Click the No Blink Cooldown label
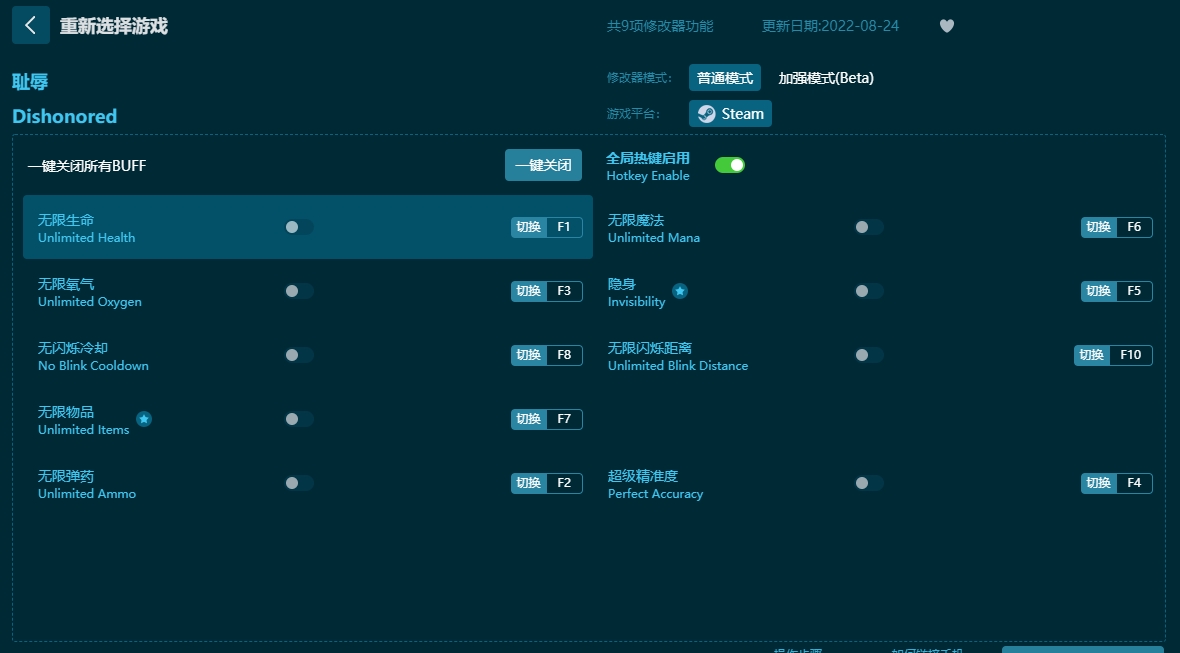 tap(93, 366)
